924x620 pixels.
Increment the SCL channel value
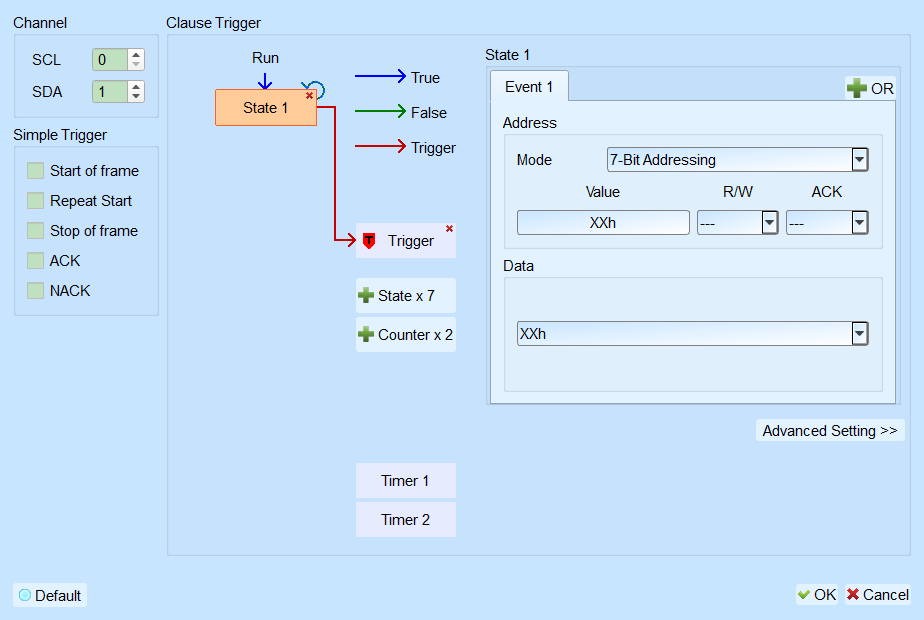click(x=136, y=55)
